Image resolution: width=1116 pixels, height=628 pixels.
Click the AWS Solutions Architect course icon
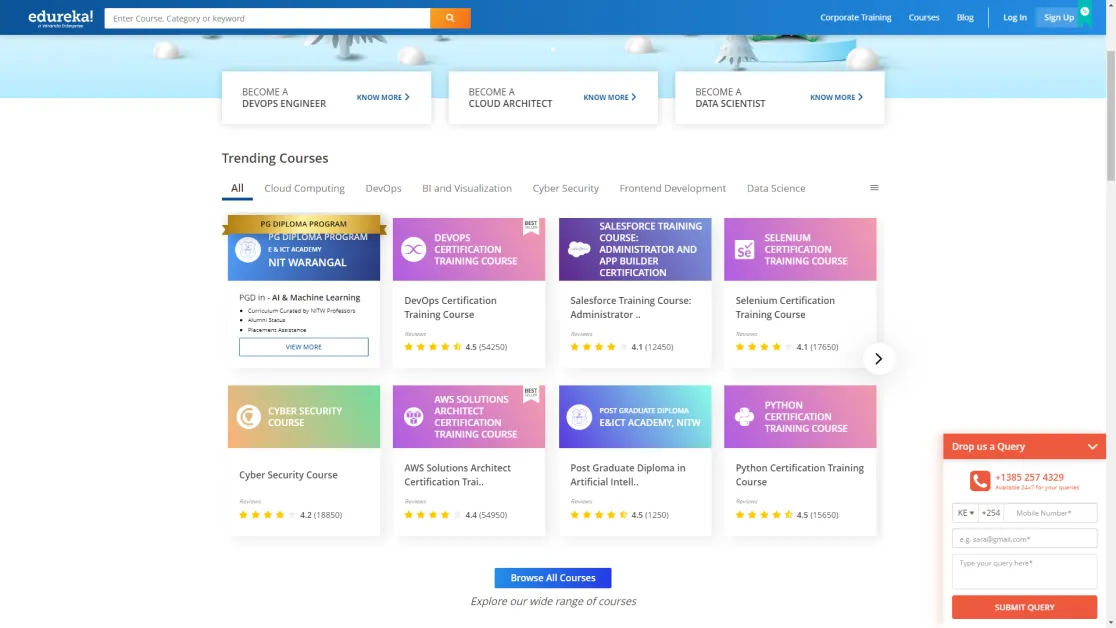pyautogui.click(x=414, y=417)
